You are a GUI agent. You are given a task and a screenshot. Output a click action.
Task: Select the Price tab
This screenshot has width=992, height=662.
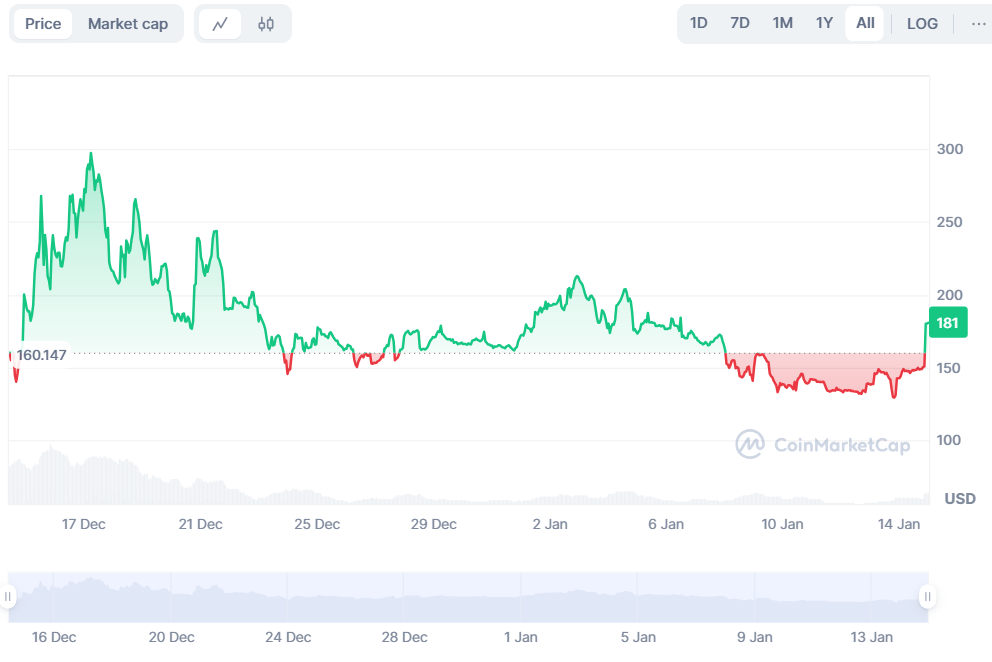pyautogui.click(x=43, y=24)
